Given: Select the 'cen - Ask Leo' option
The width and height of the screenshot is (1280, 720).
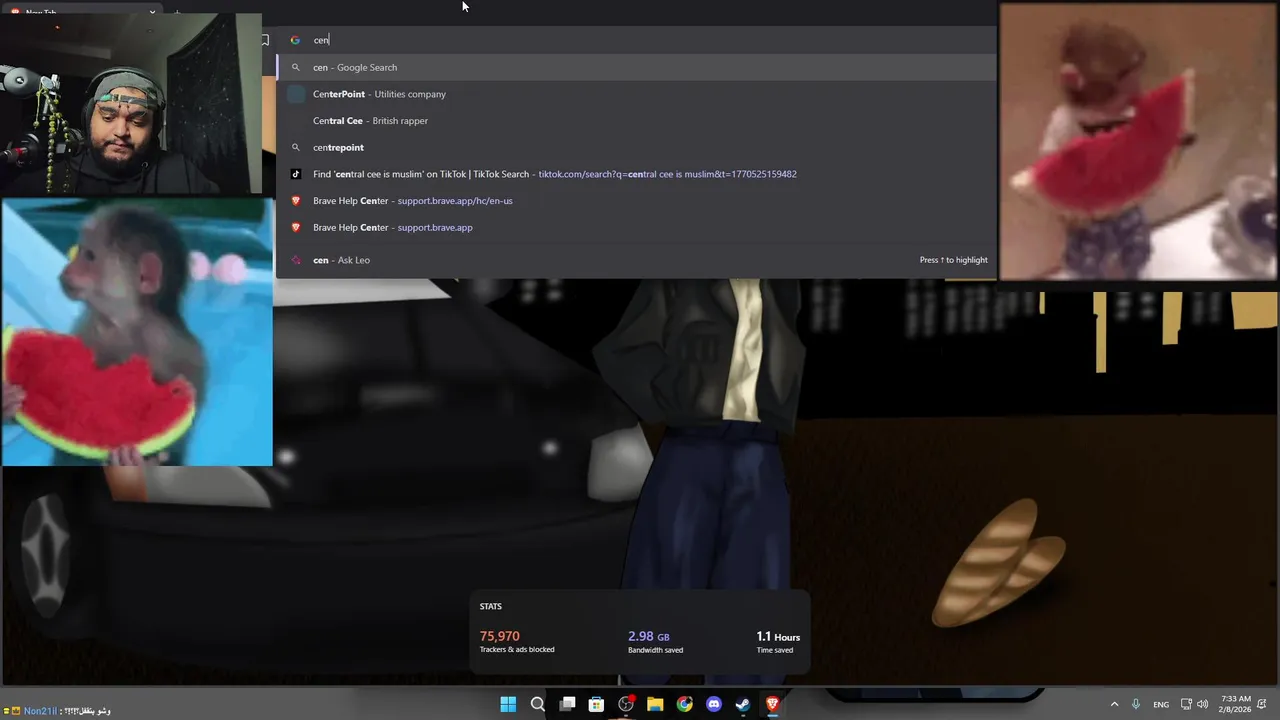Looking at the screenshot, I should coord(637,260).
